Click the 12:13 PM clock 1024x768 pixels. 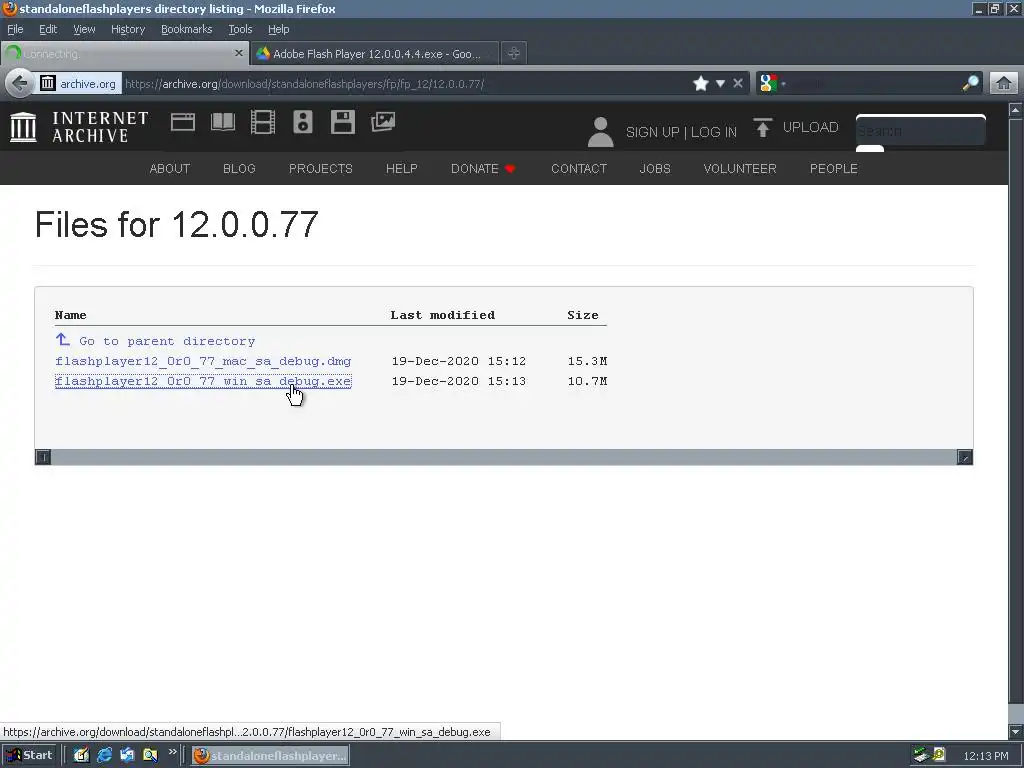(x=985, y=756)
